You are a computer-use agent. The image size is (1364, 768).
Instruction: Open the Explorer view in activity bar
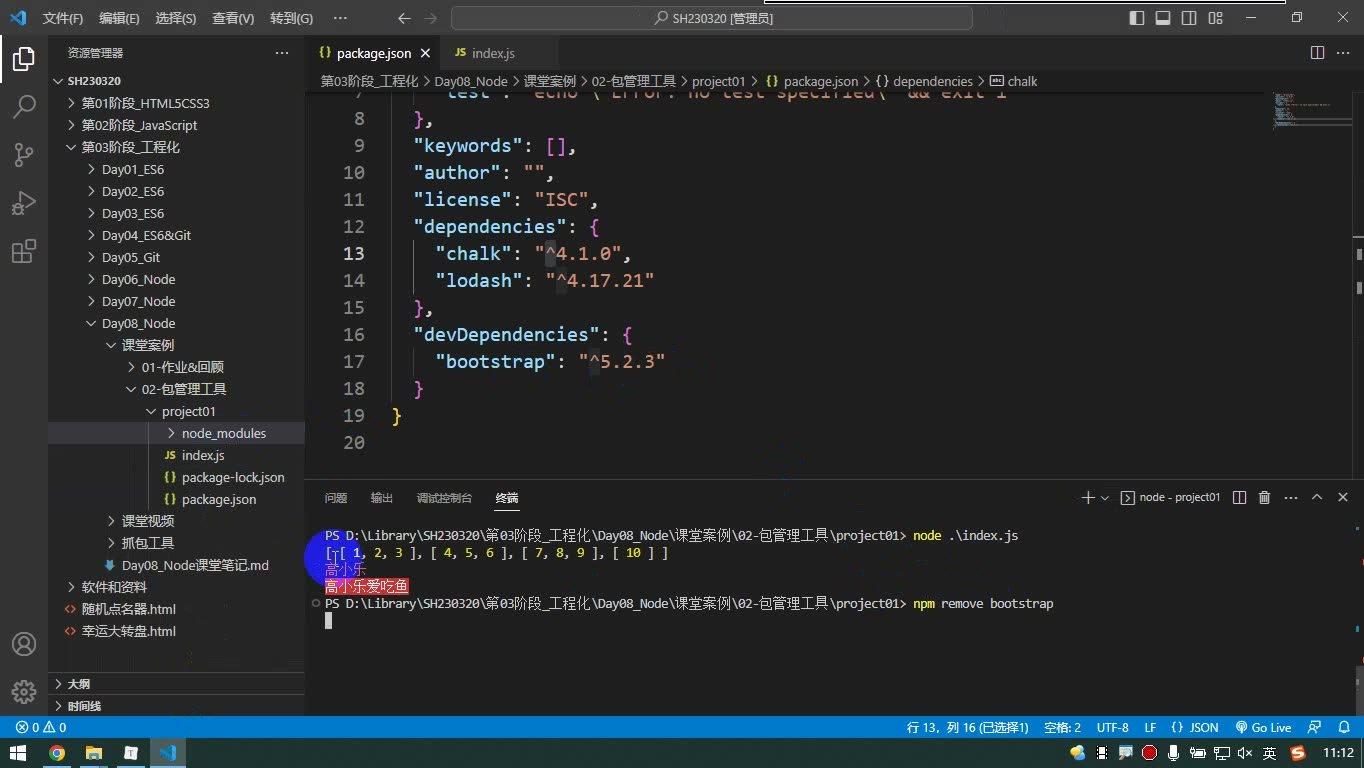pos(24,59)
